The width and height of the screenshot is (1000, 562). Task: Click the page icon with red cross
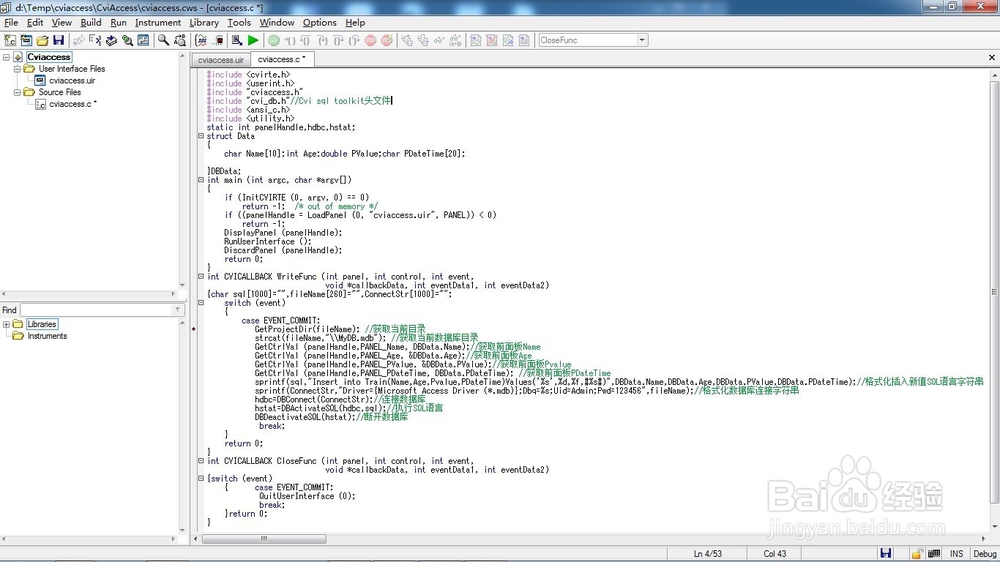(492, 40)
